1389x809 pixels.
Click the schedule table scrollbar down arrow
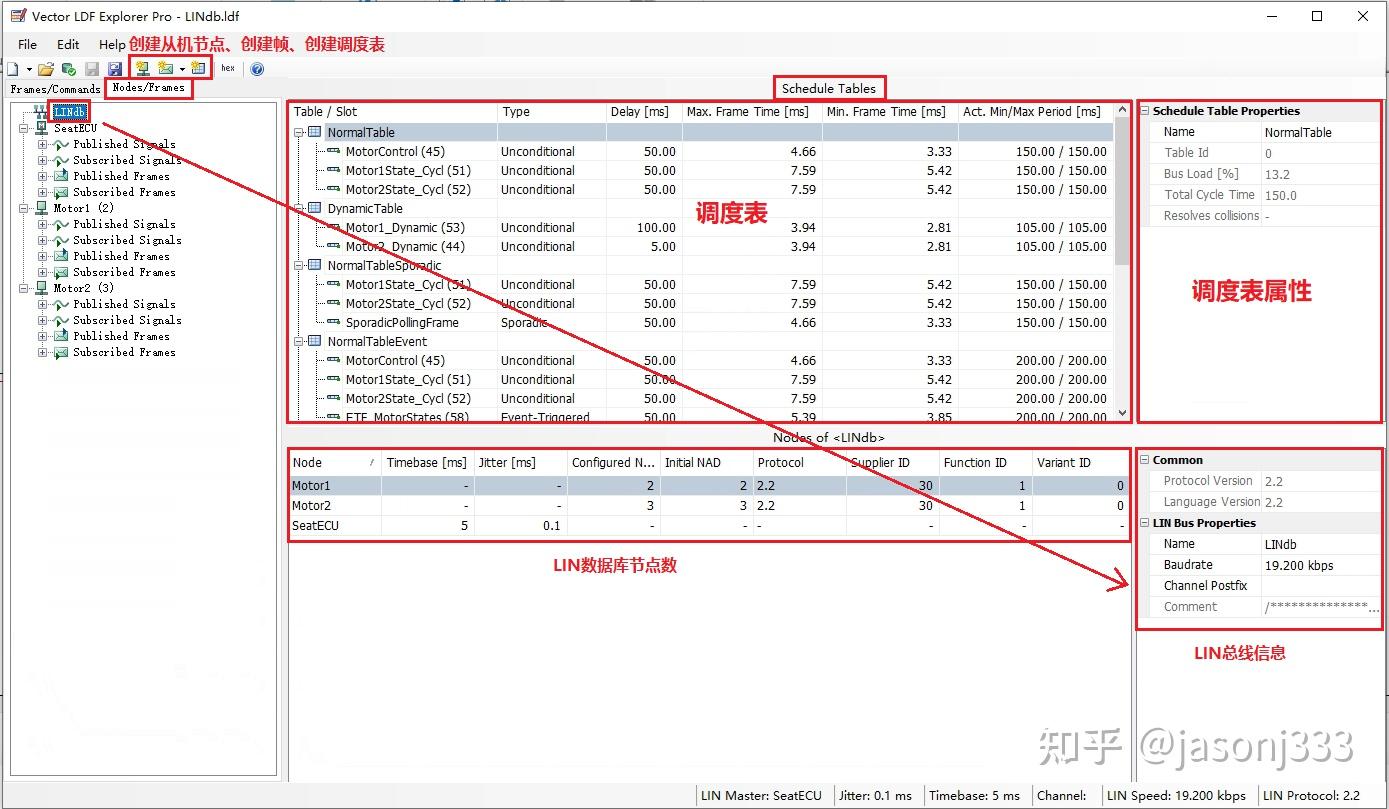[1122, 412]
